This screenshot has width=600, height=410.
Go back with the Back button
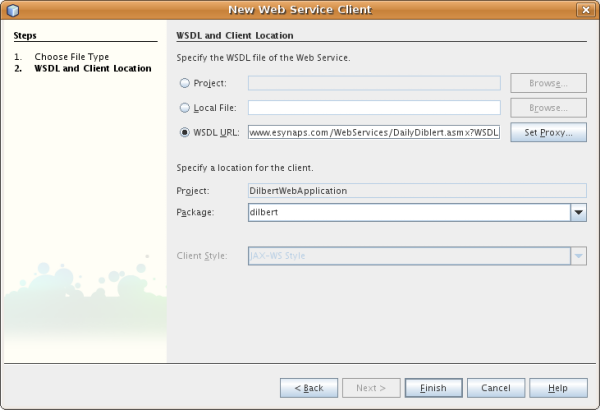point(308,388)
